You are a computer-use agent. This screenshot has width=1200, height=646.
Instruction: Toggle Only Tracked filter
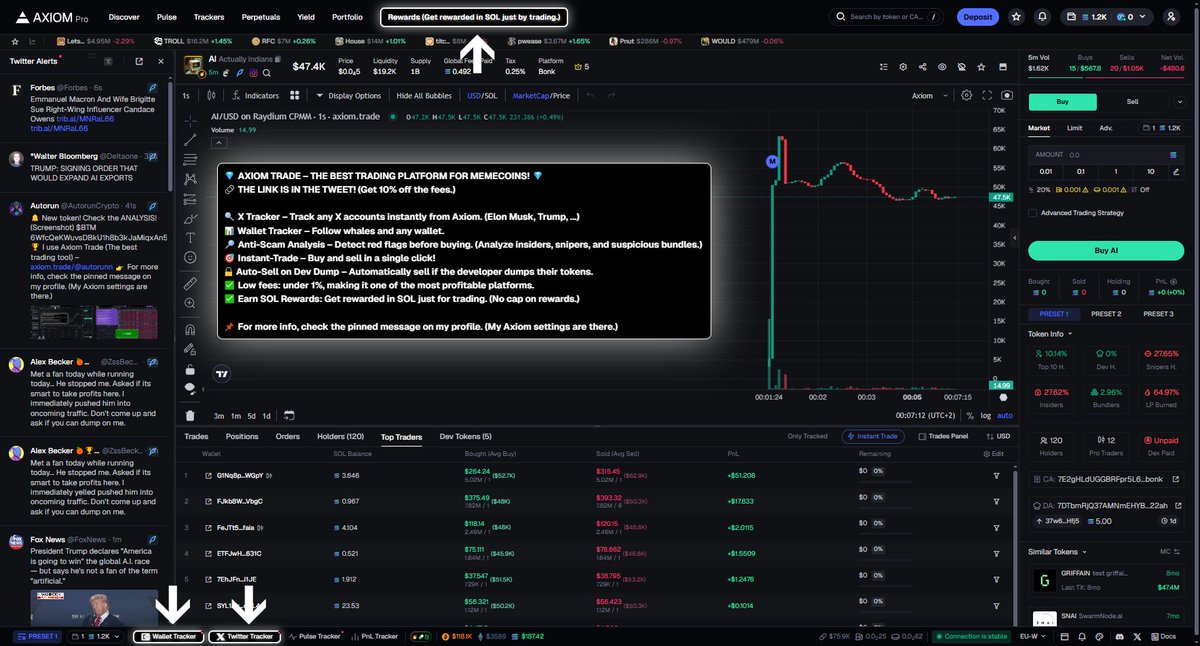[807, 436]
